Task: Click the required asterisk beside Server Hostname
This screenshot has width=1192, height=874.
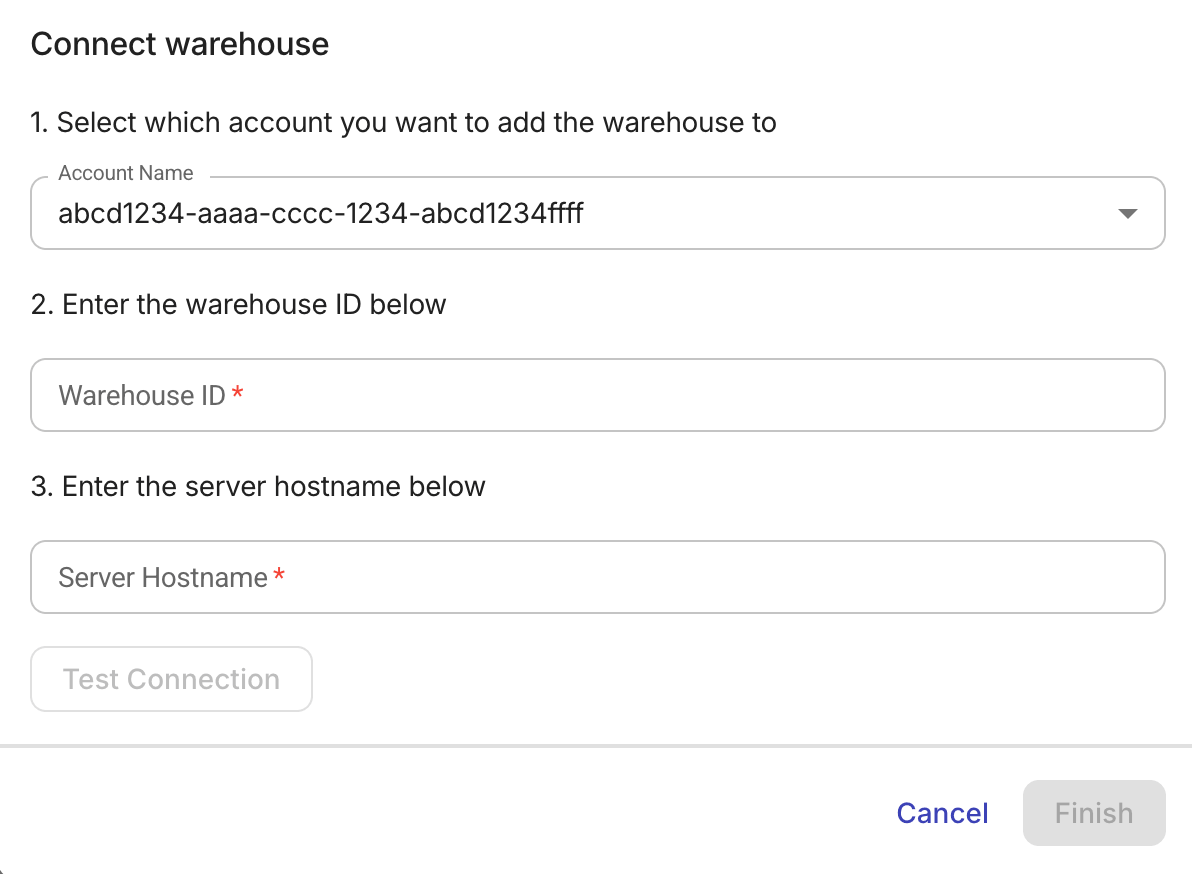Action: coord(279,576)
